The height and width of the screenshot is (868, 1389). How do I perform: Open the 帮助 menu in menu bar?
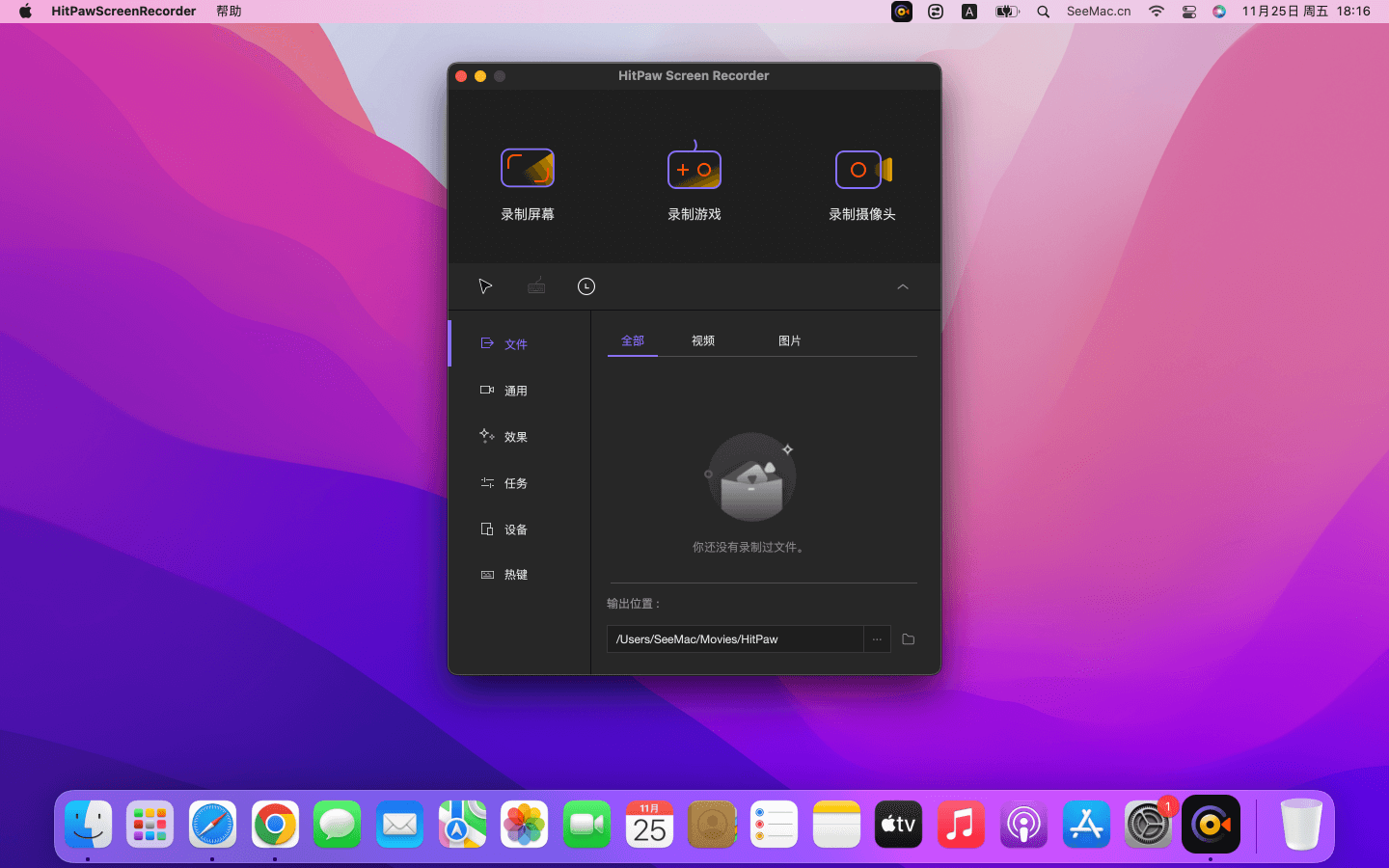229,12
